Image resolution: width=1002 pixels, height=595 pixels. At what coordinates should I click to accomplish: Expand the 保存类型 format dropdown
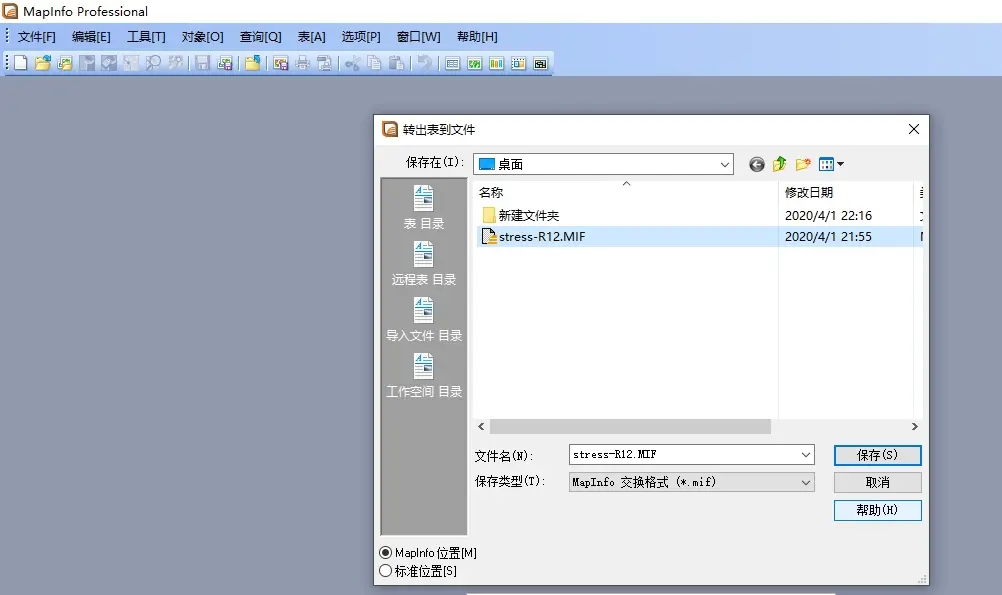806,482
